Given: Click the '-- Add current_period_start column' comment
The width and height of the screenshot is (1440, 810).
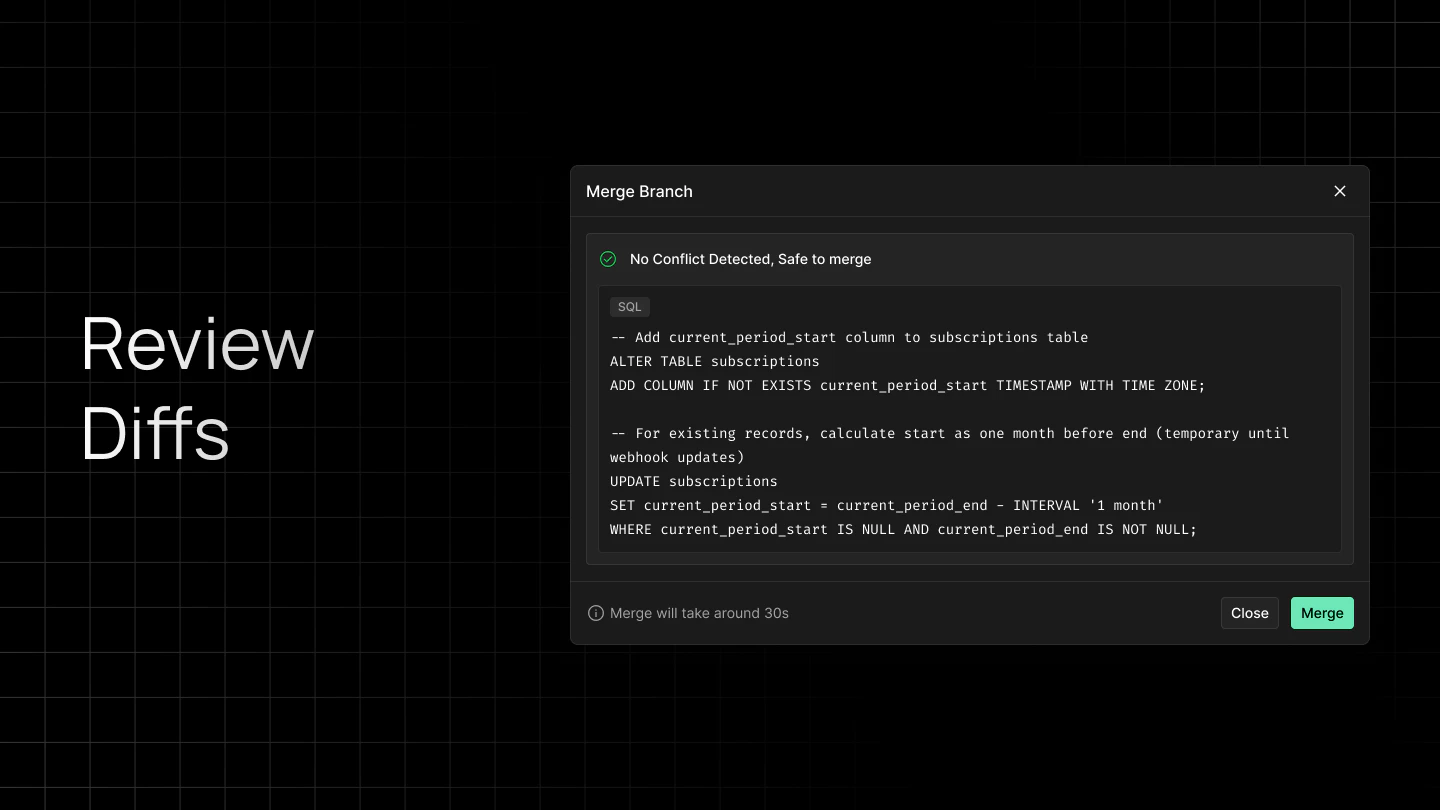Looking at the screenshot, I should pyautogui.click(x=849, y=337).
